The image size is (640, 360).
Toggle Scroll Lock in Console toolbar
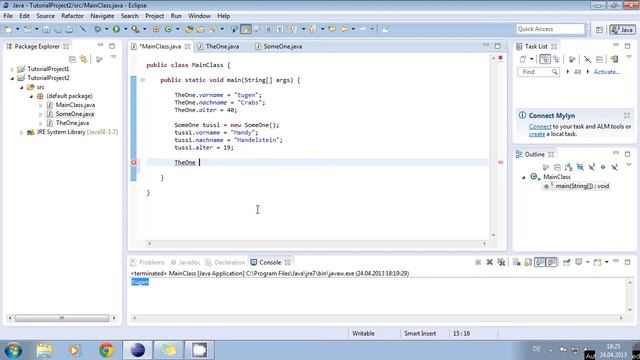[x=528, y=262]
